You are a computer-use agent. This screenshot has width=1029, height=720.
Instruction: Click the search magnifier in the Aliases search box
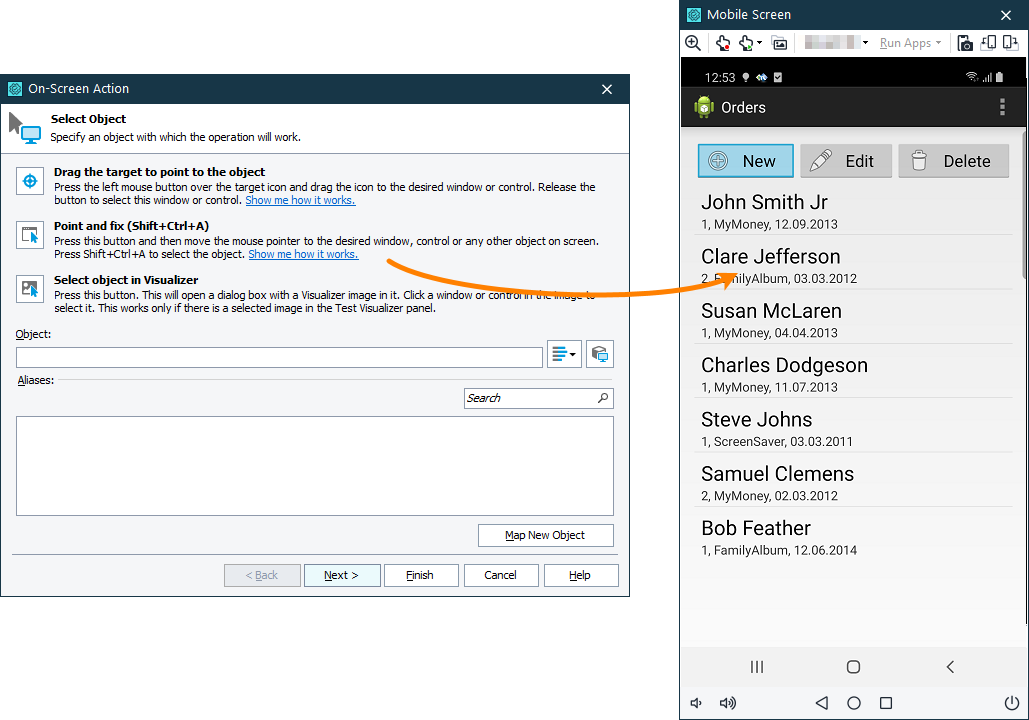coord(604,398)
